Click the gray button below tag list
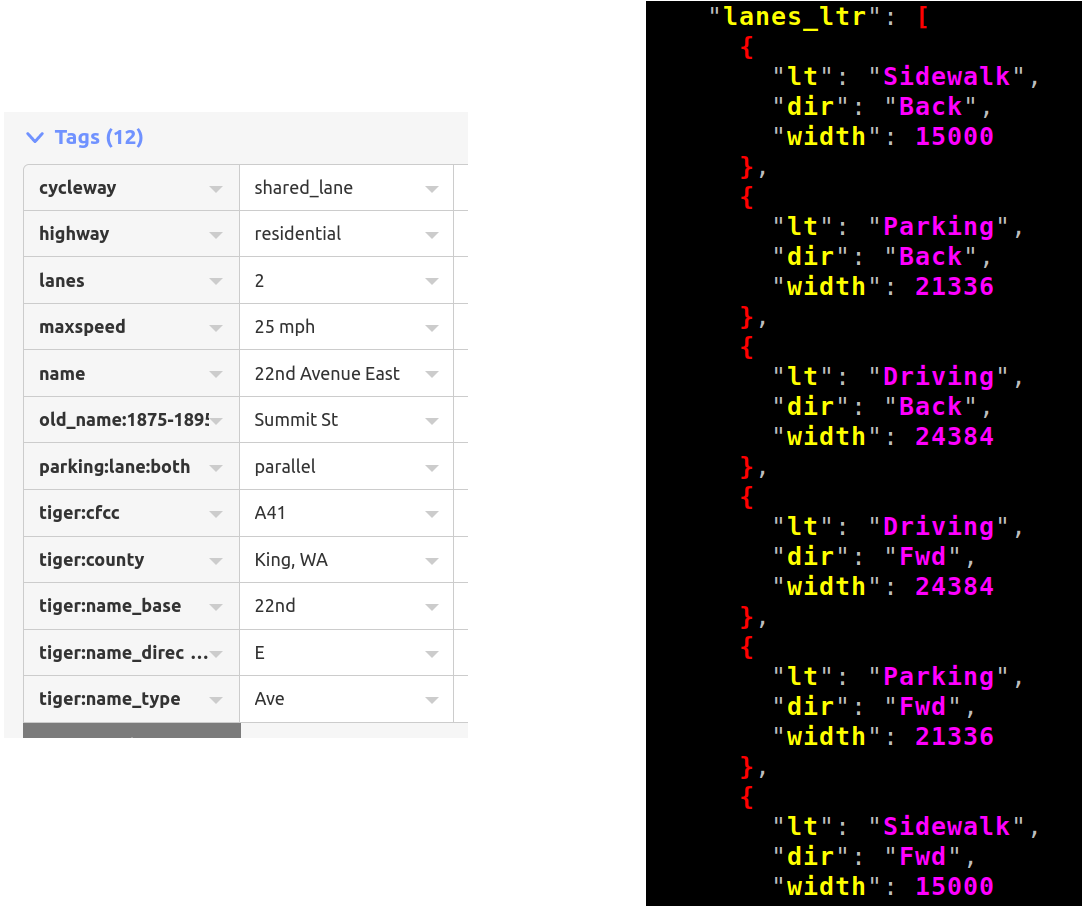This screenshot has width=1082, height=908. coord(132,730)
